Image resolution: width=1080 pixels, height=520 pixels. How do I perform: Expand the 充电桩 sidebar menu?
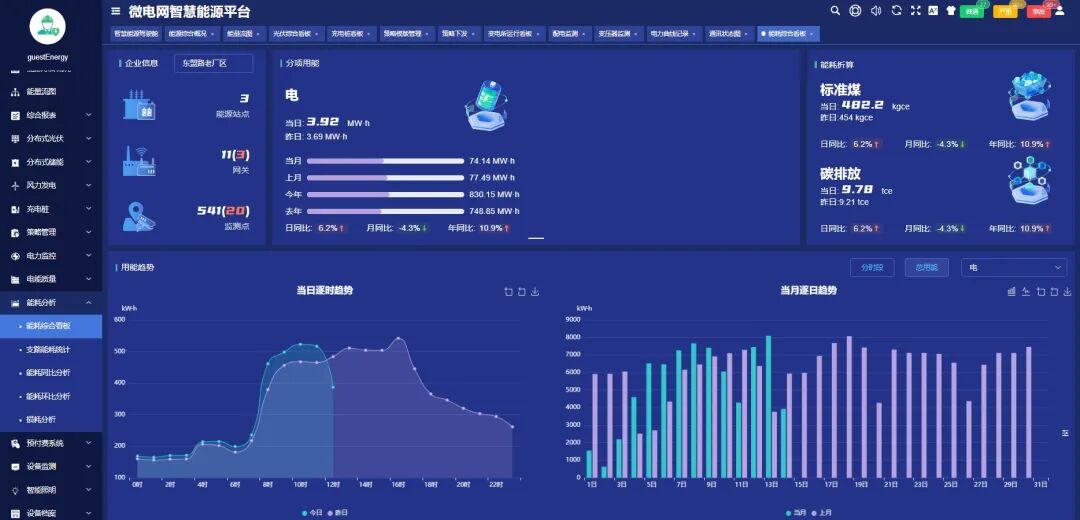click(51, 209)
